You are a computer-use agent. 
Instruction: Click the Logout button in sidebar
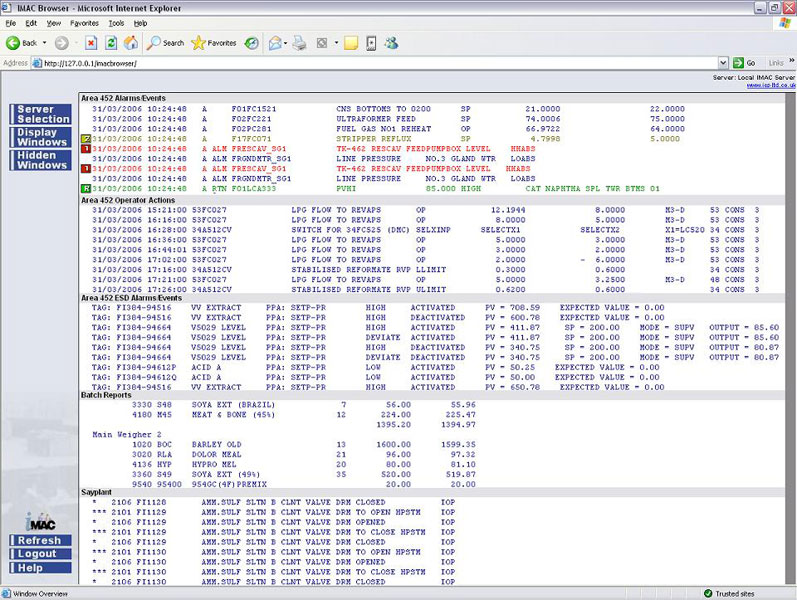point(39,554)
